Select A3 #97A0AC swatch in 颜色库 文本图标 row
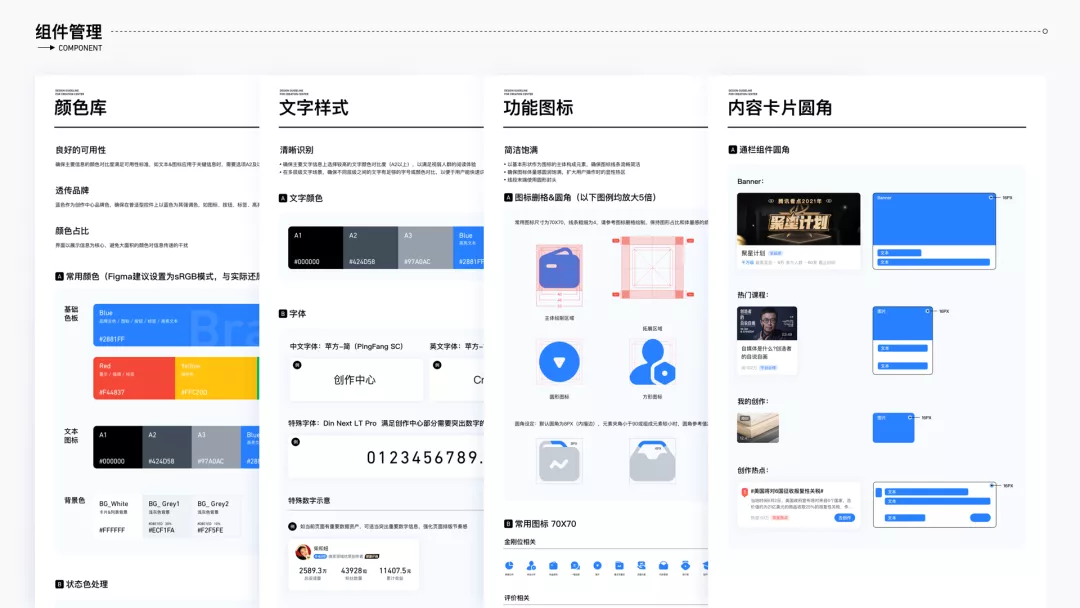The image size is (1080, 608). [x=216, y=447]
